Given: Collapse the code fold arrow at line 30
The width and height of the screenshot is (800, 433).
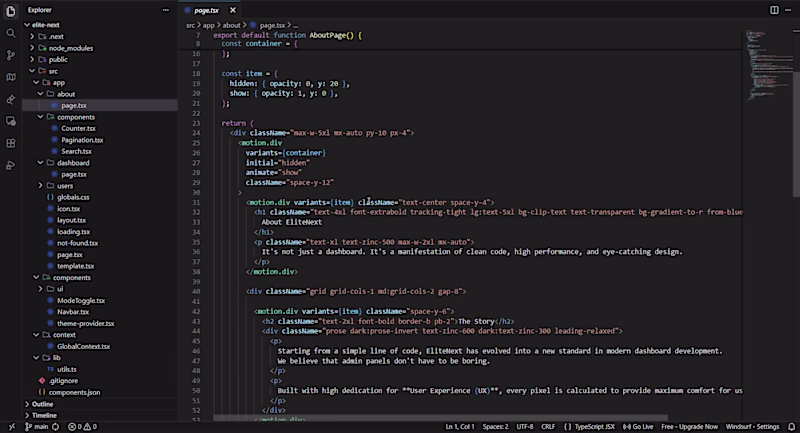Looking at the screenshot, I should 240,193.
